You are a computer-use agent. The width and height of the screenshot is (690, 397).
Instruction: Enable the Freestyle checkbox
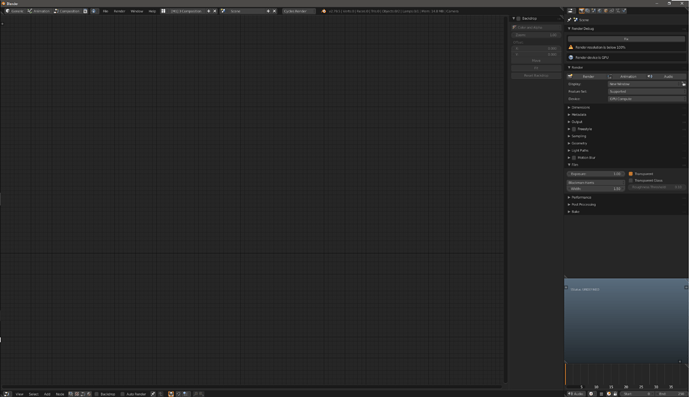click(x=574, y=129)
